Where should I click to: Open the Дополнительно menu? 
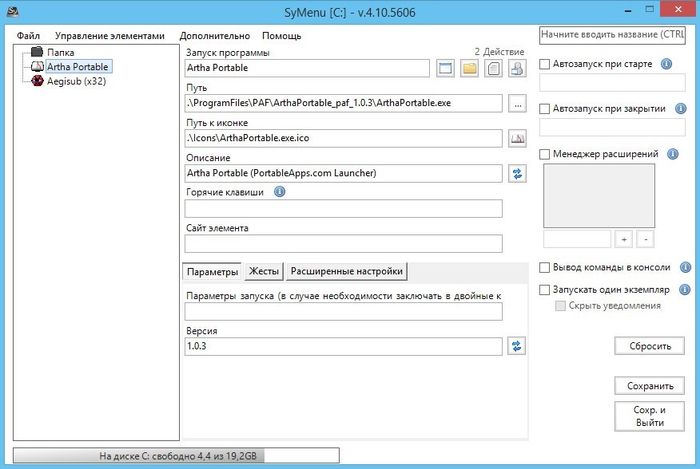[x=215, y=36]
